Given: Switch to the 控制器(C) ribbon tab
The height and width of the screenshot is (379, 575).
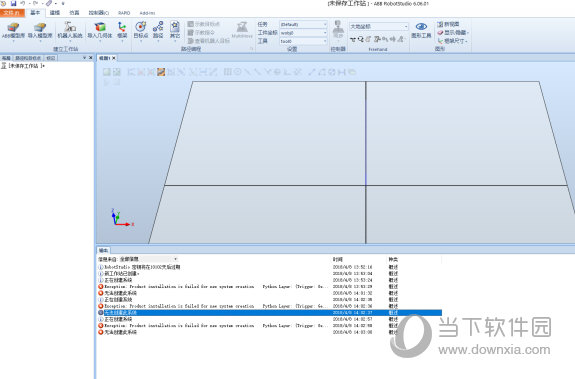Looking at the screenshot, I should click(x=99, y=13).
